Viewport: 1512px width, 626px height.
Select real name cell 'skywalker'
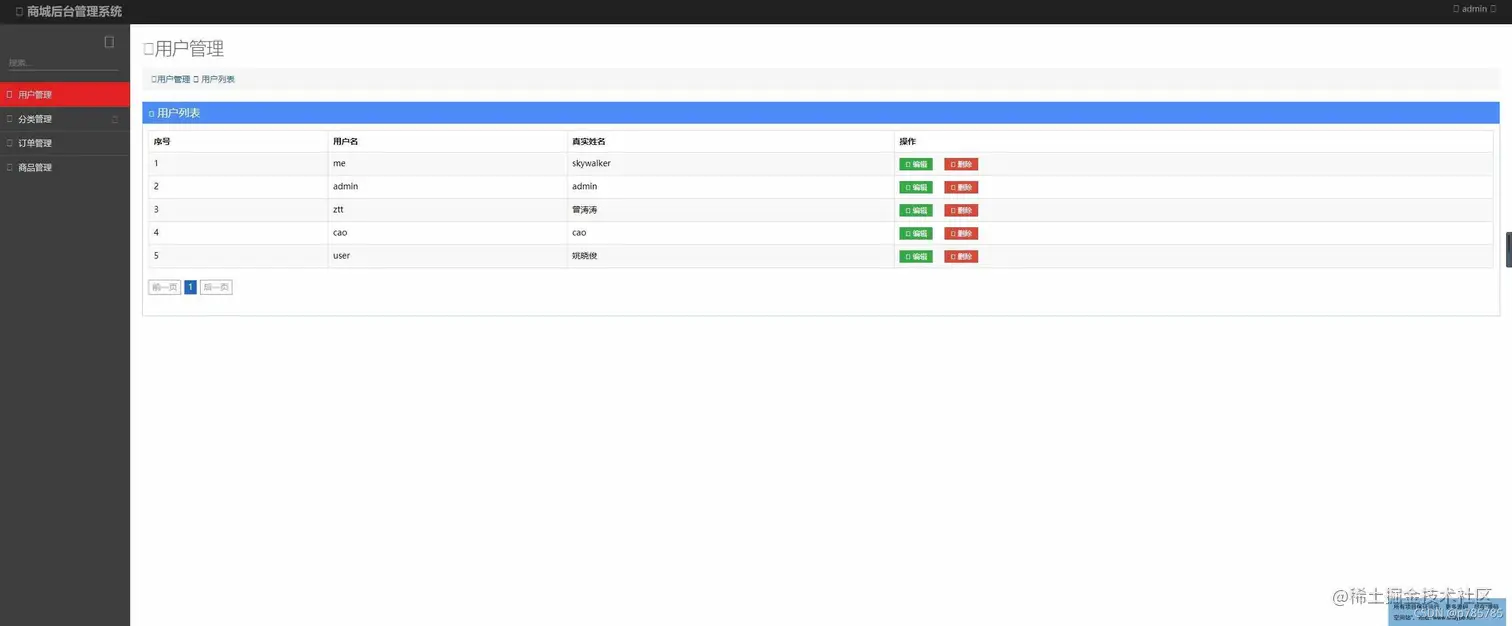pos(730,163)
